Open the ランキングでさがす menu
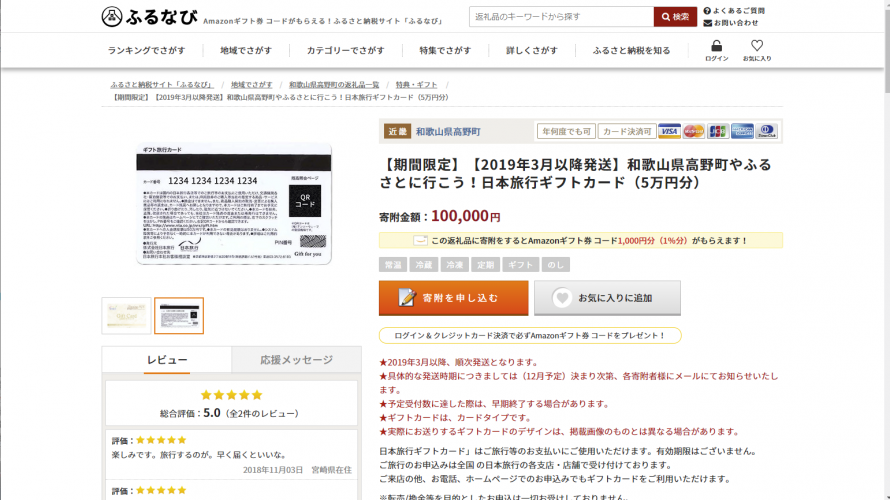 pyautogui.click(x=146, y=51)
